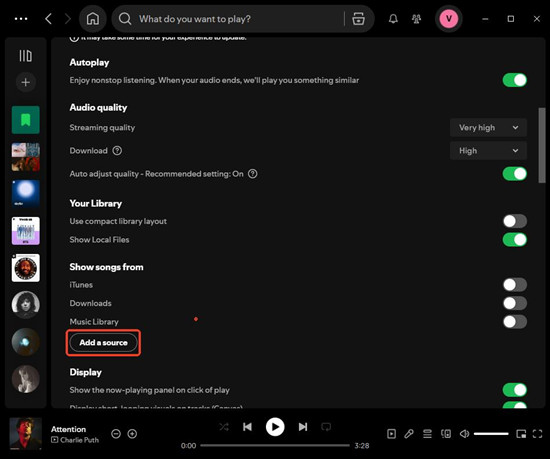The width and height of the screenshot is (550, 459).
Task: Open the bottom sidebar artist thumbnail
Action: click(26, 379)
